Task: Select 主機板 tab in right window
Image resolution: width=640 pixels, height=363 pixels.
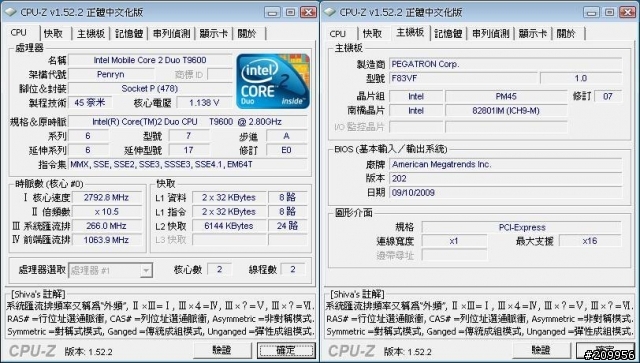Action: click(410, 32)
